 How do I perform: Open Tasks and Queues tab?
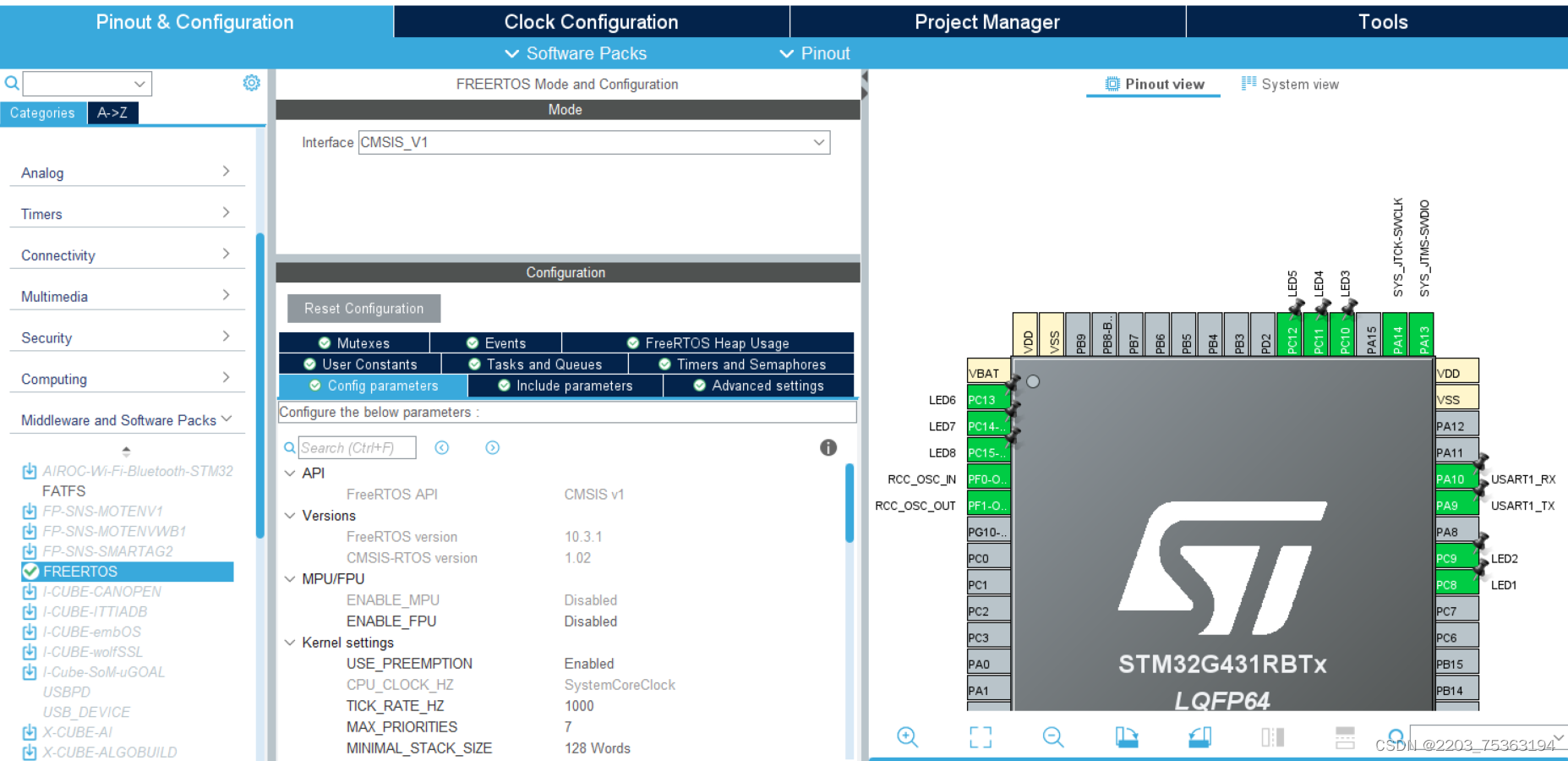pyautogui.click(x=535, y=364)
